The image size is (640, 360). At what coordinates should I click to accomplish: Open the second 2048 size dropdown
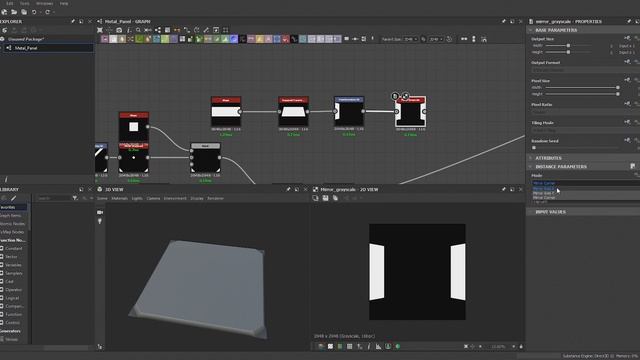click(x=436, y=39)
